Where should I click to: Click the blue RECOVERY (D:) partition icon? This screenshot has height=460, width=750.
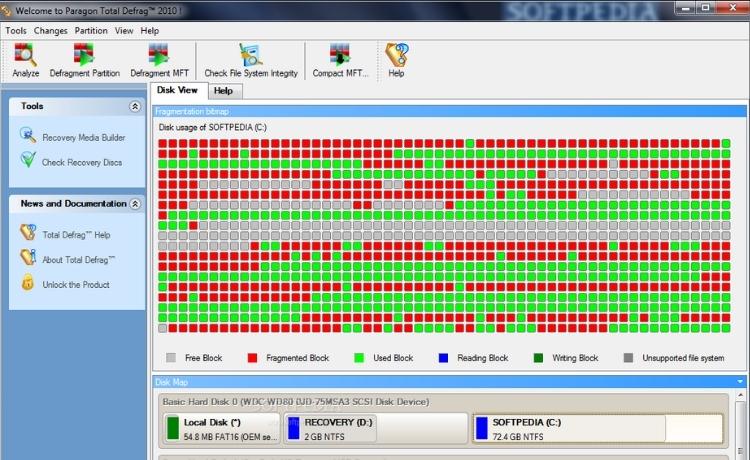tap(293, 428)
